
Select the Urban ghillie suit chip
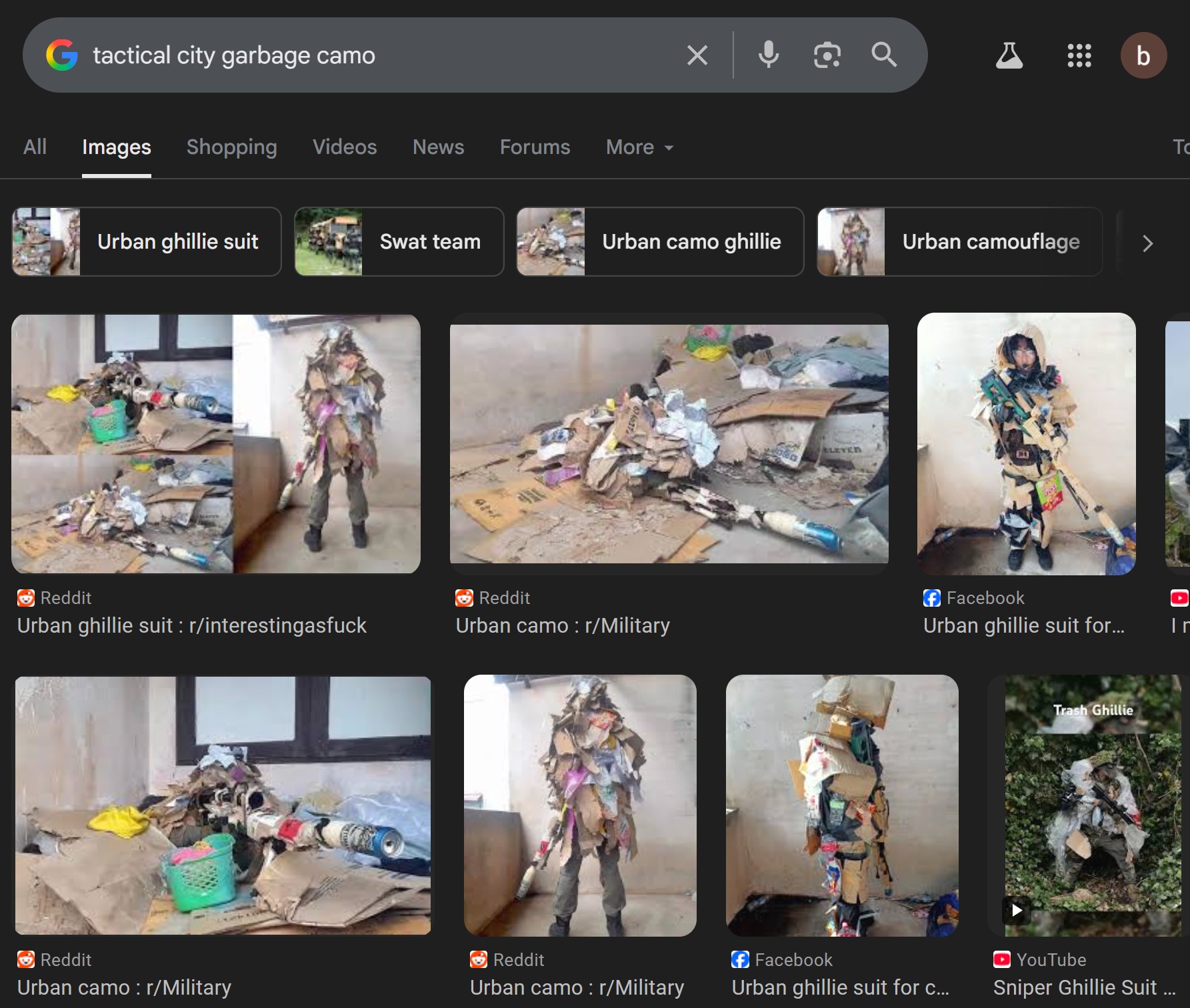pyautogui.click(x=147, y=241)
